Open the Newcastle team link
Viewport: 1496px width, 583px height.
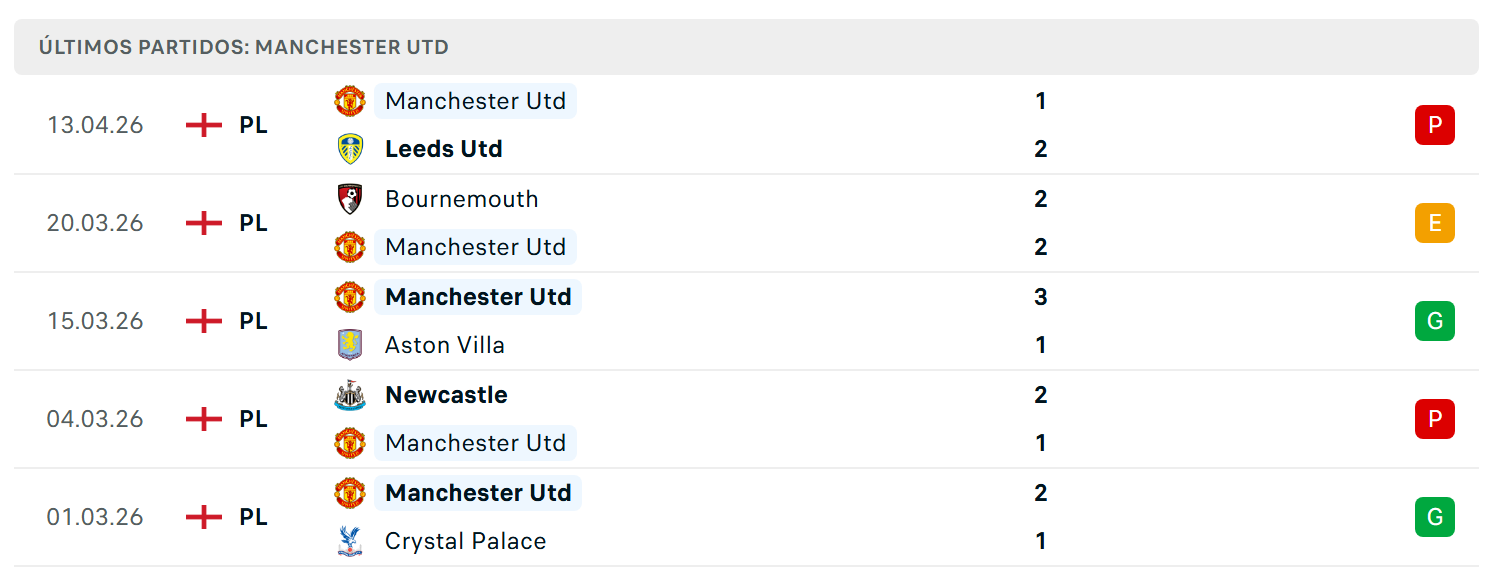[446, 395]
